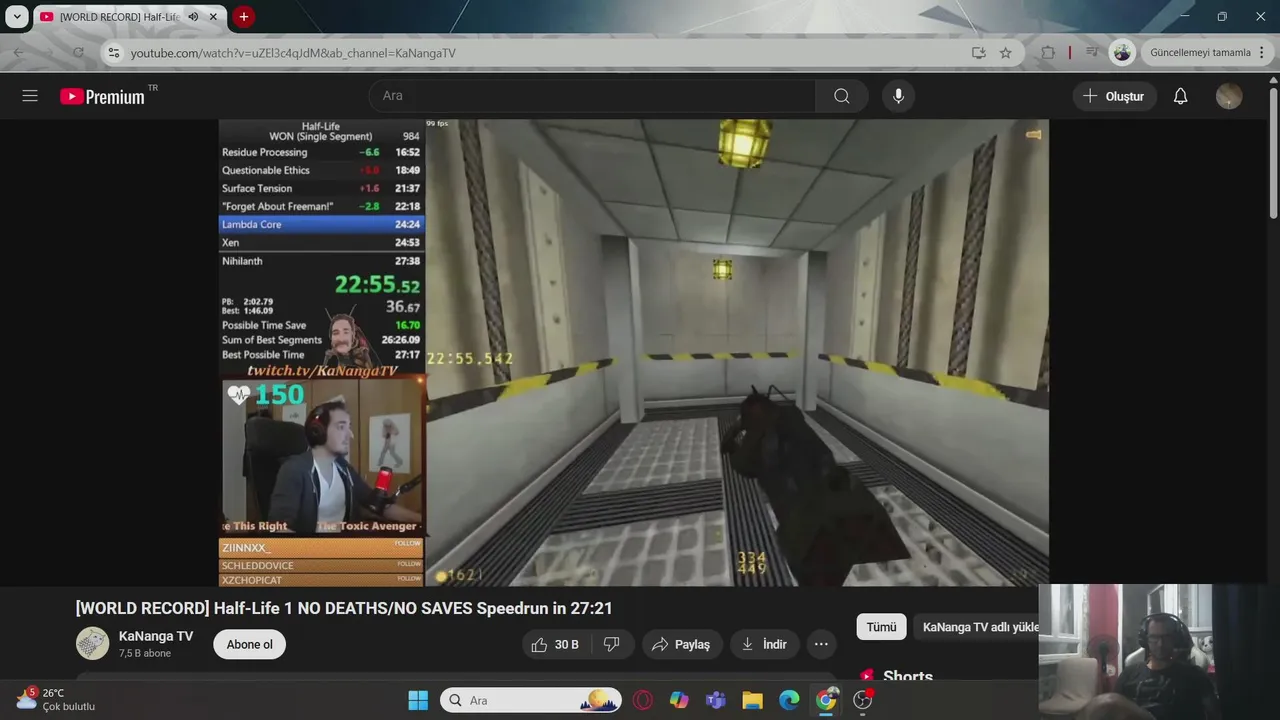Image resolution: width=1280 pixels, height=720 pixels.
Task: Open Chrome media control icon
Action: tap(1092, 53)
